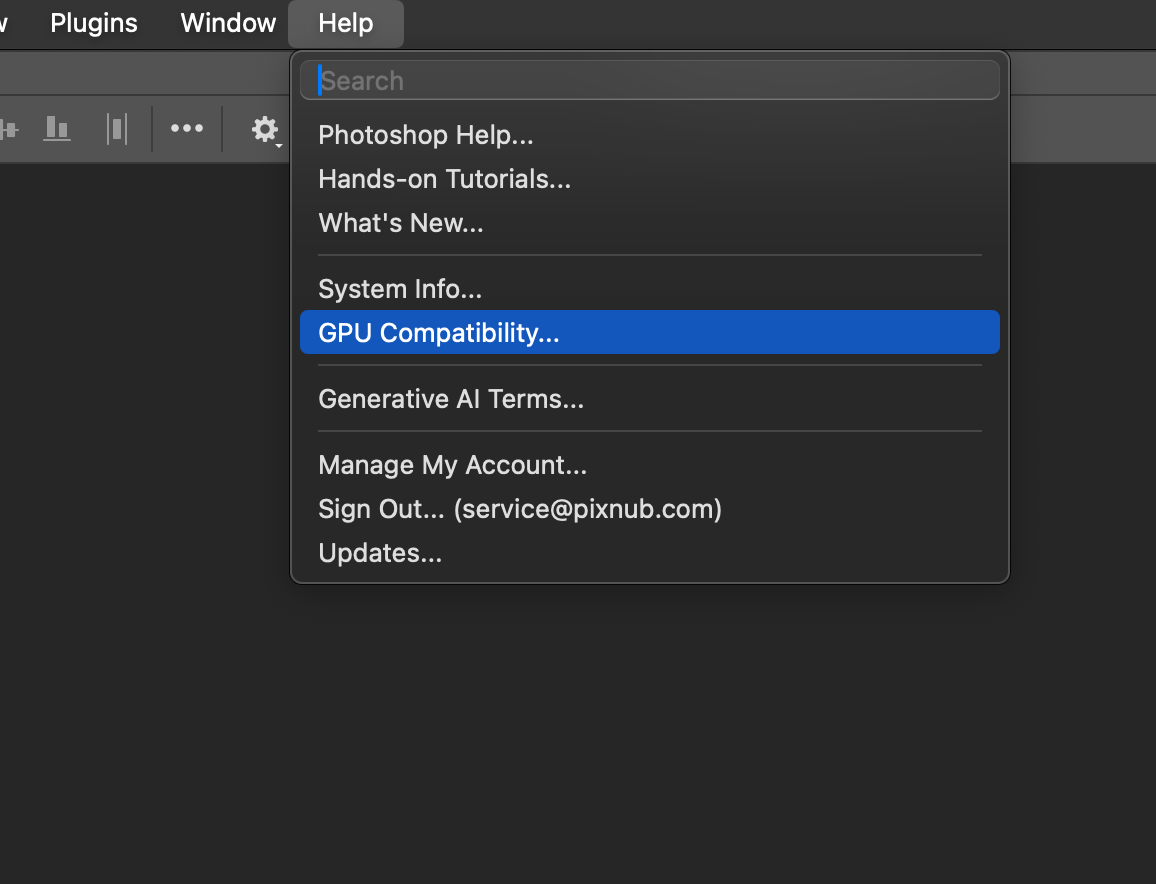1156x884 pixels.
Task: Open the gear settings dropdown in options bar
Action: point(265,129)
